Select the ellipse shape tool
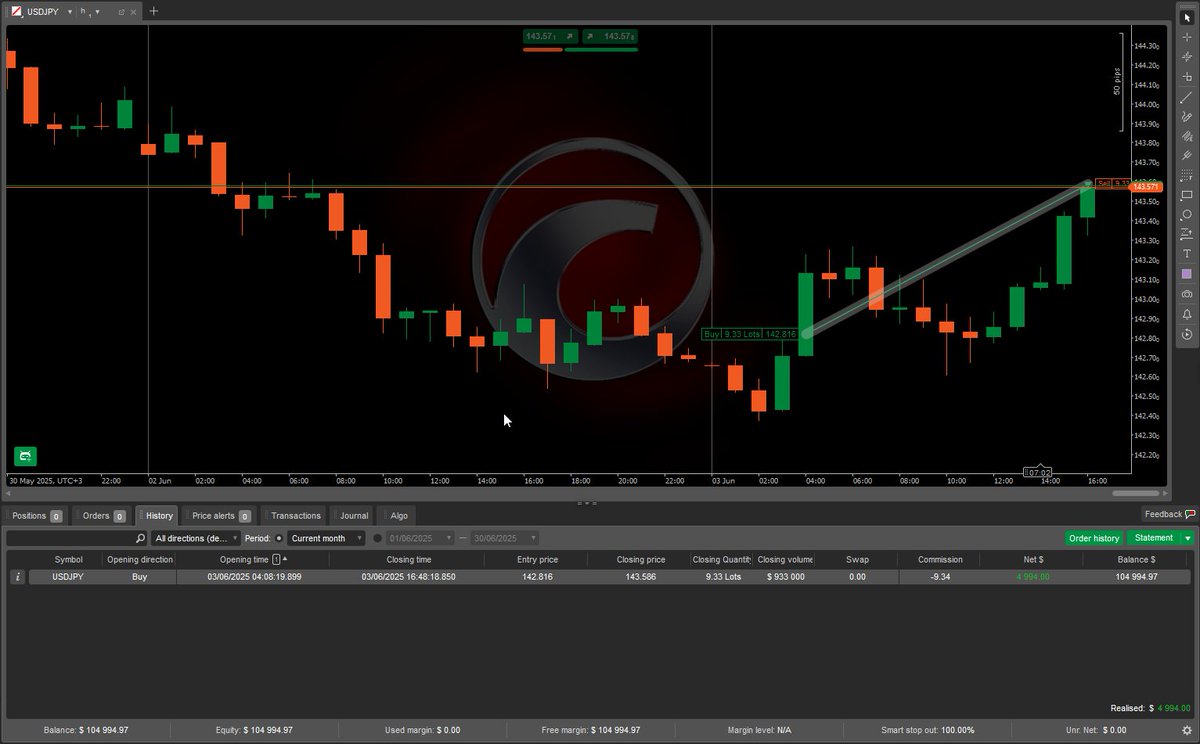Screen dimensions: 1200x744 [x=1187, y=215]
